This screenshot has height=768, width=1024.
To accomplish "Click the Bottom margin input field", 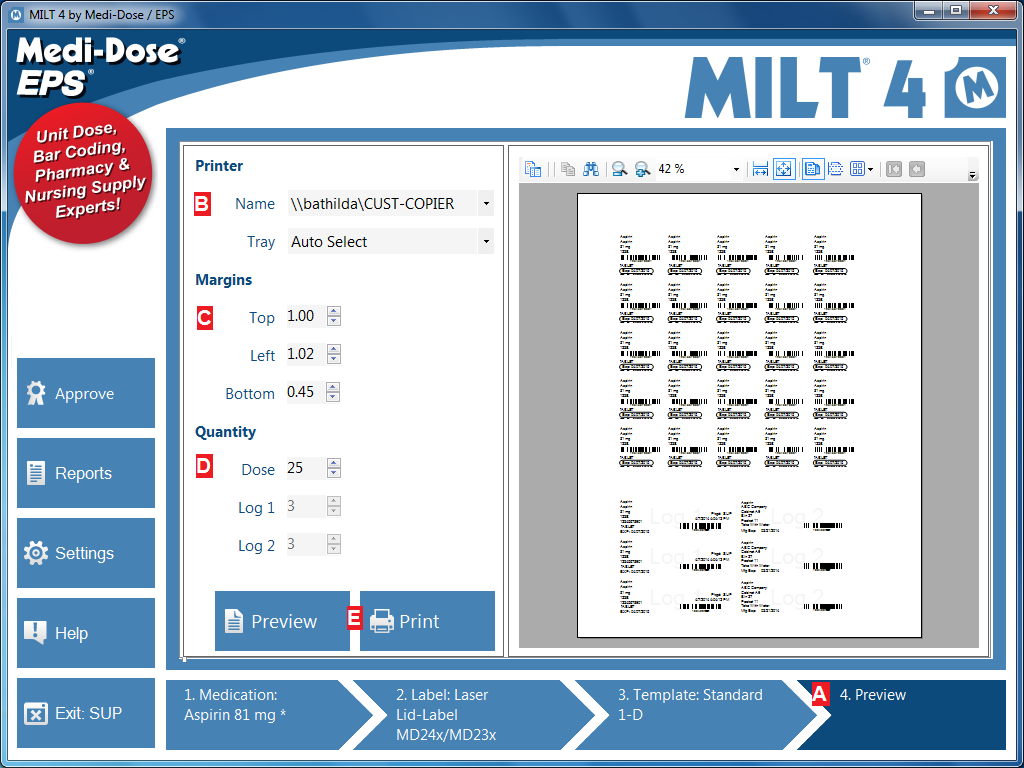I will pos(306,392).
